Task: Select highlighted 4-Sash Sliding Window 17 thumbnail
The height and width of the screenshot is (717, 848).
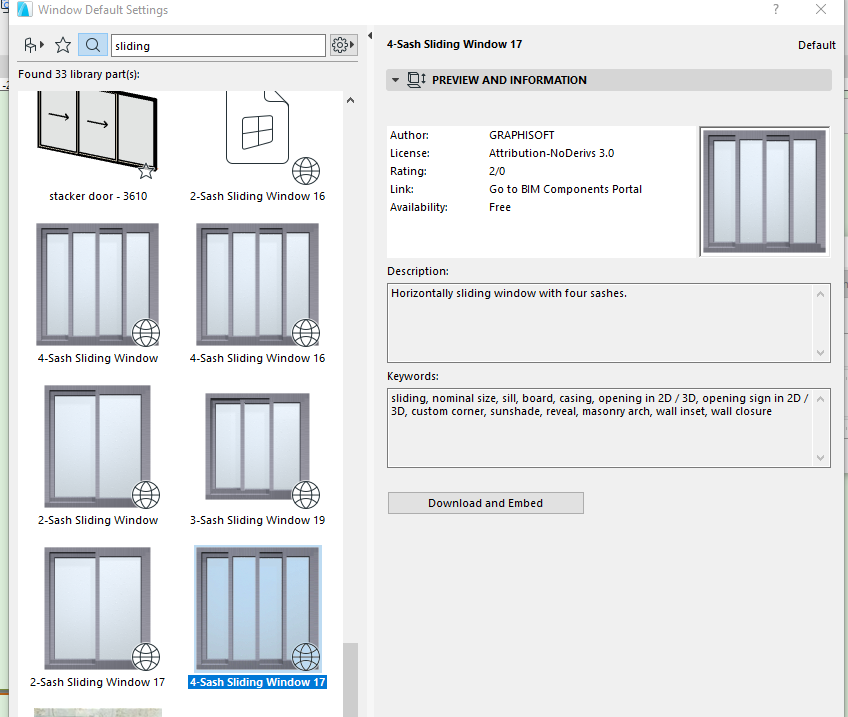Action: (x=257, y=608)
